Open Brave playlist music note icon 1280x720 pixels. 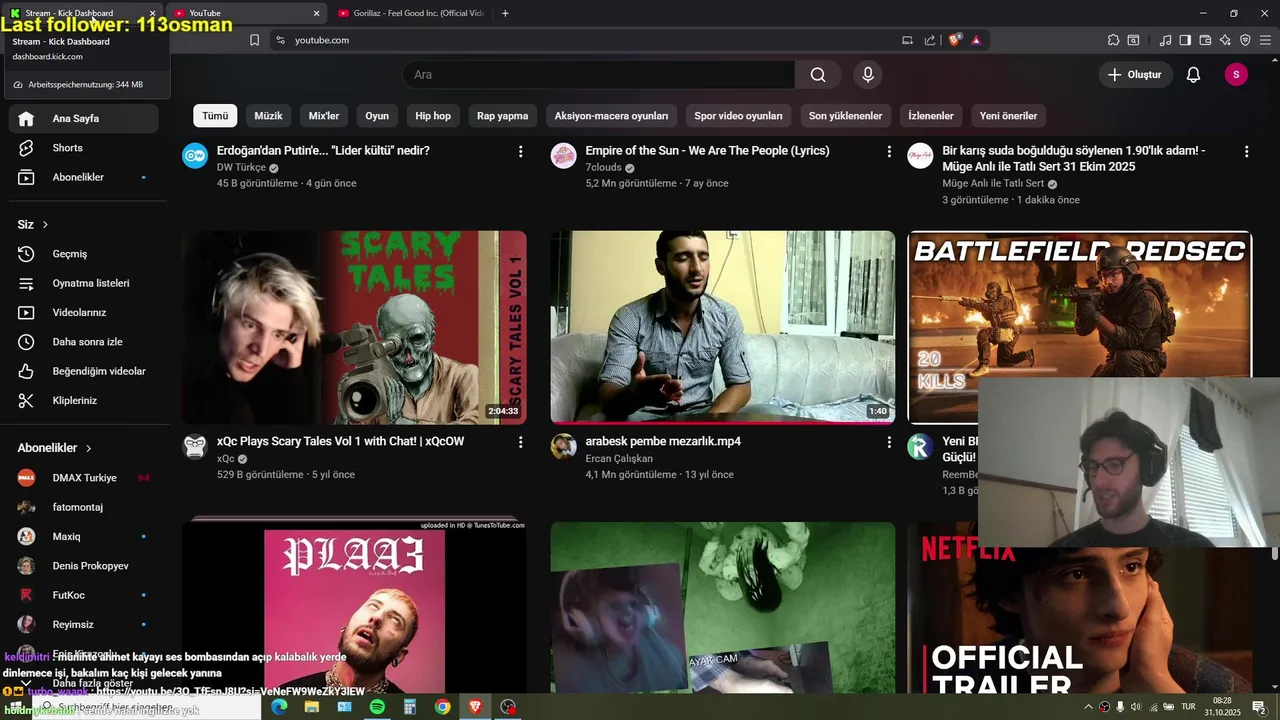1165,40
